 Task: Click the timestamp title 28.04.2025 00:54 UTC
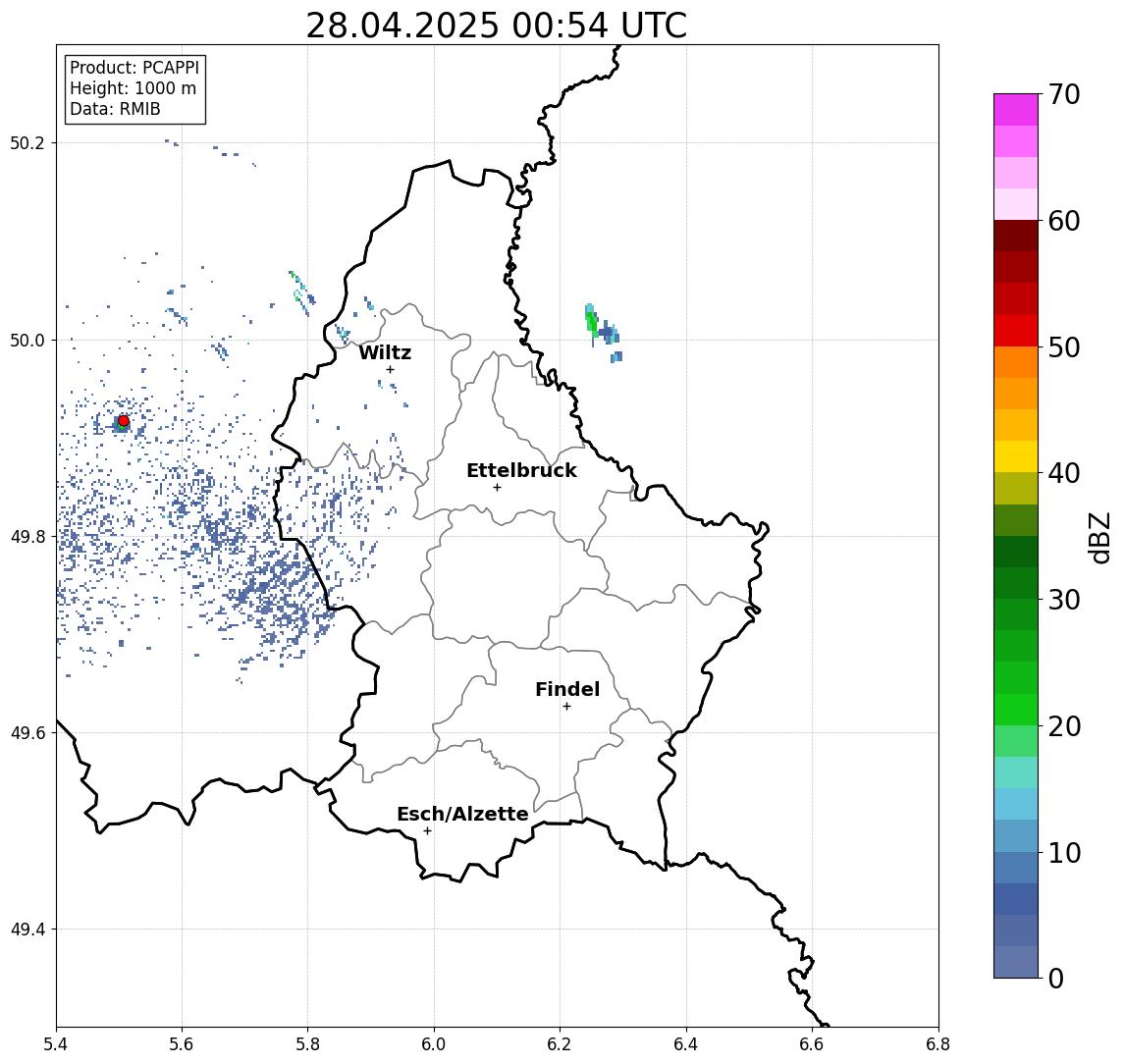pos(497,26)
